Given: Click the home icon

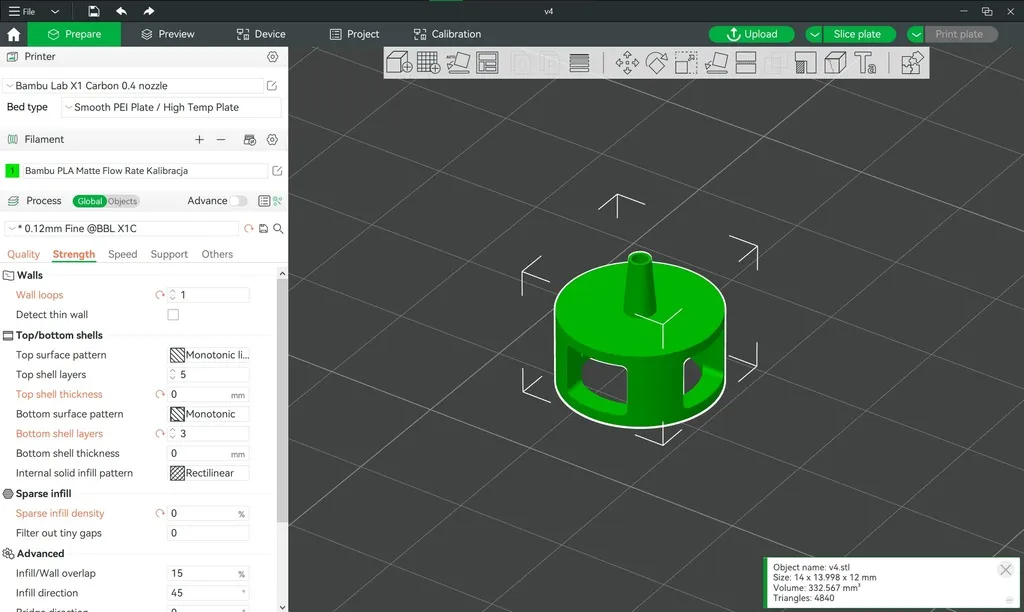Looking at the screenshot, I should point(14,34).
